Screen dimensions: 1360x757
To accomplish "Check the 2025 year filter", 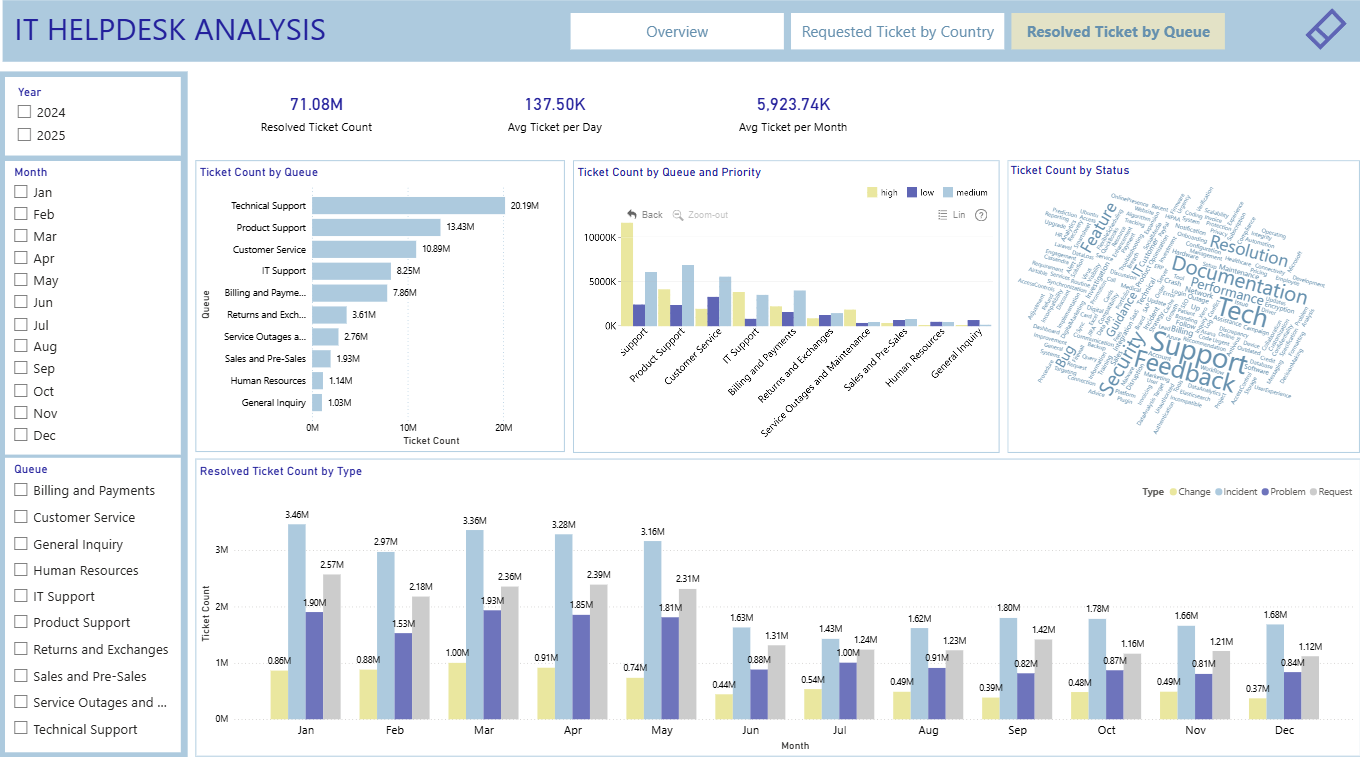I will 25,135.
